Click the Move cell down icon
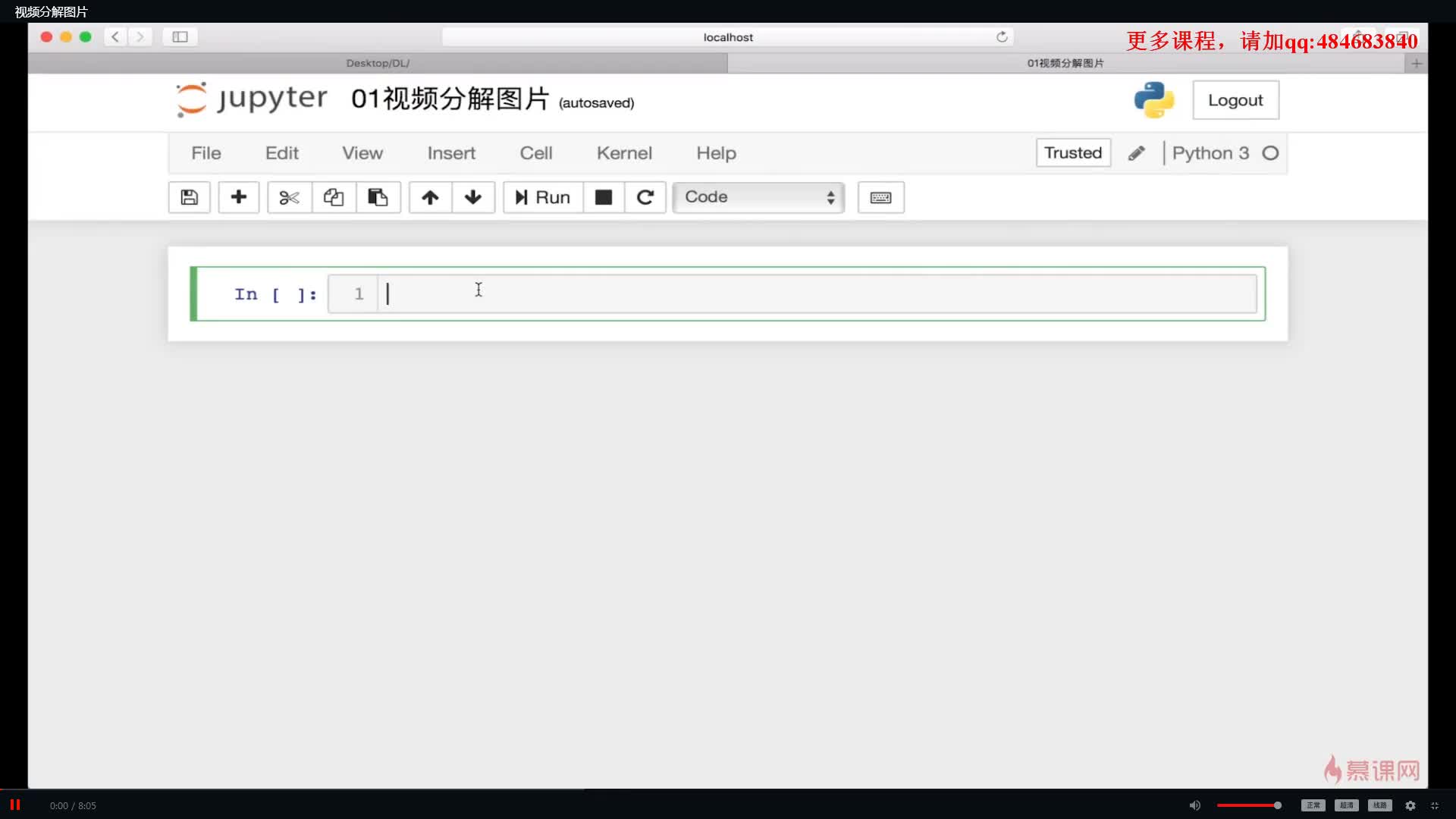This screenshot has width=1456, height=819. click(x=473, y=197)
